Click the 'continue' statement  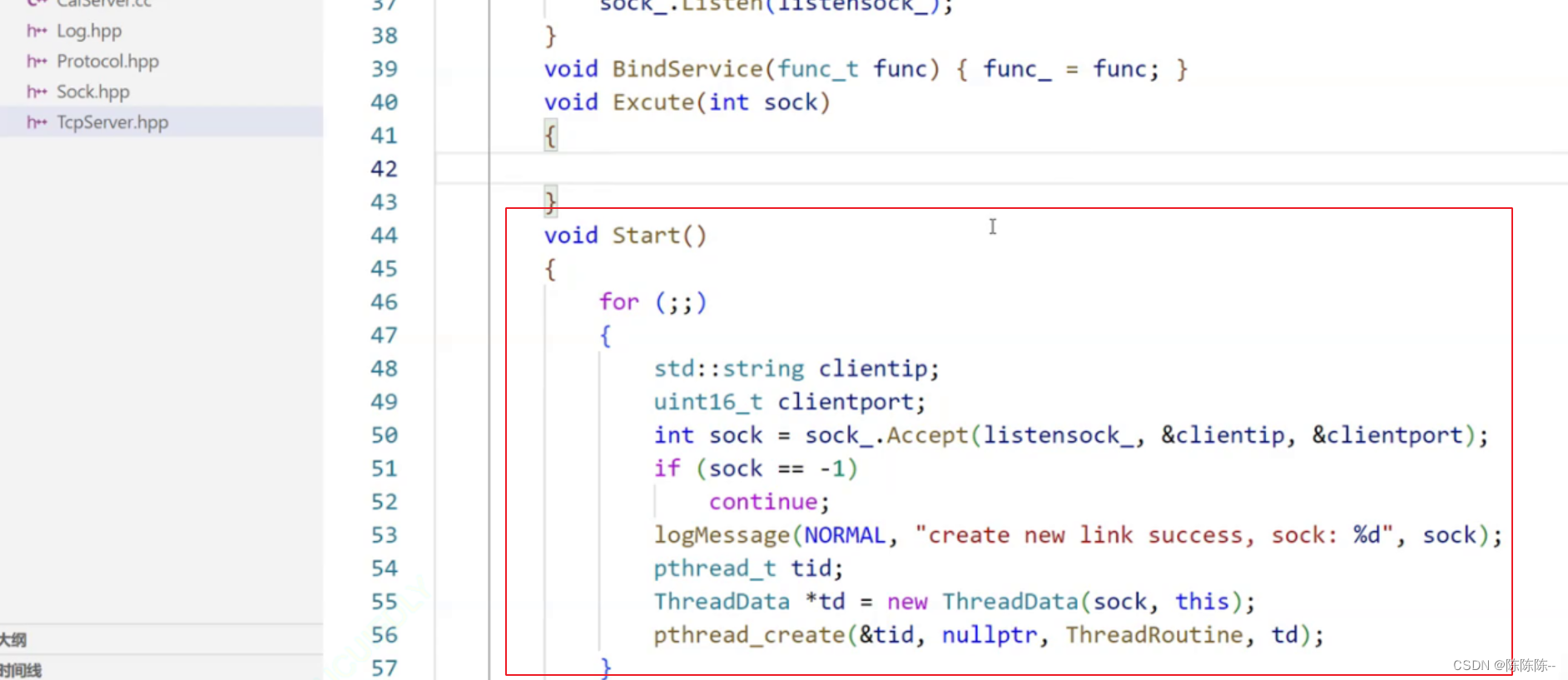[x=763, y=502]
